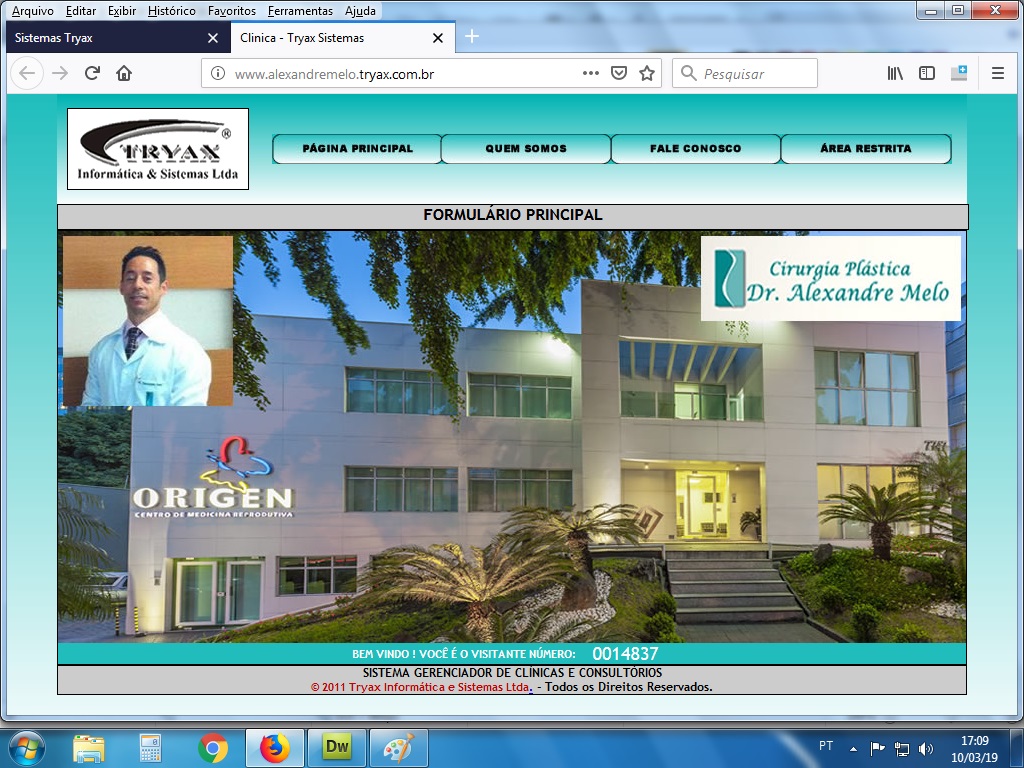Open the Arquivo menu
This screenshot has width=1024, height=768.
pos(33,10)
